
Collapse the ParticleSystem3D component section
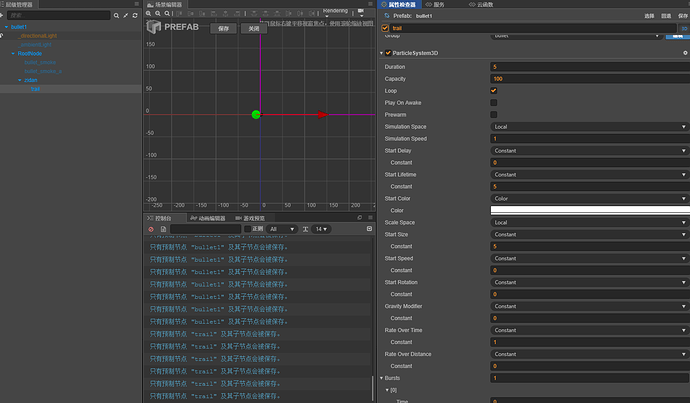(382, 53)
